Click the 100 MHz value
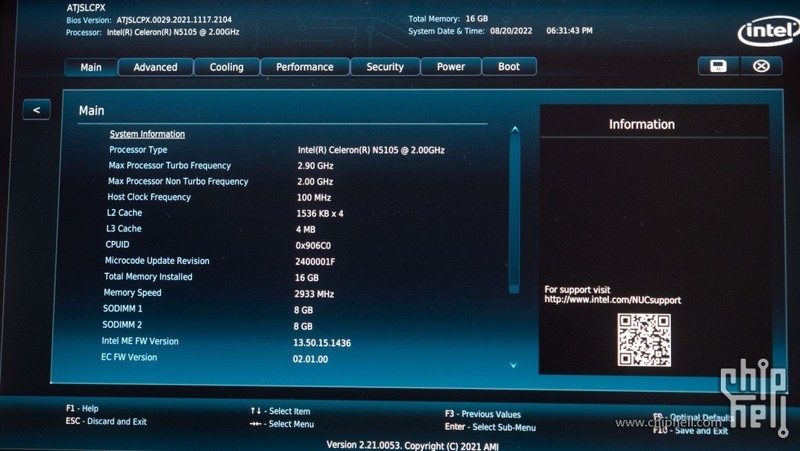 [314, 197]
